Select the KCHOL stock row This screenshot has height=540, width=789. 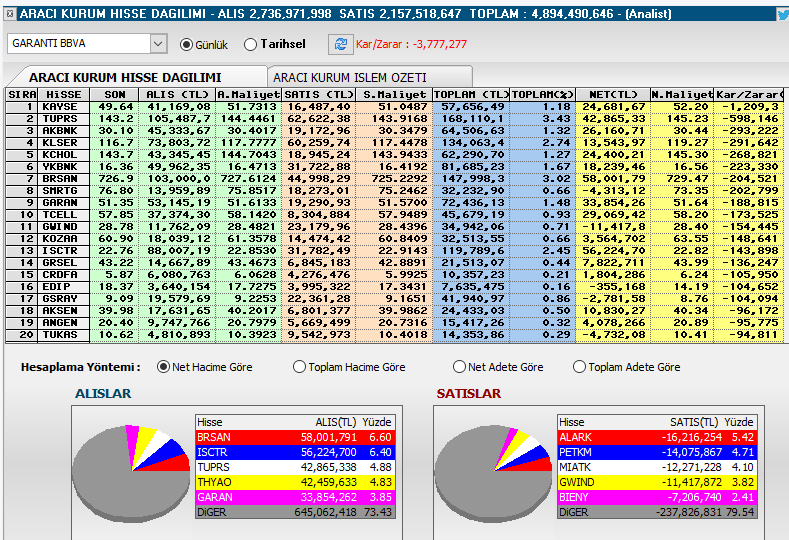tap(395, 155)
